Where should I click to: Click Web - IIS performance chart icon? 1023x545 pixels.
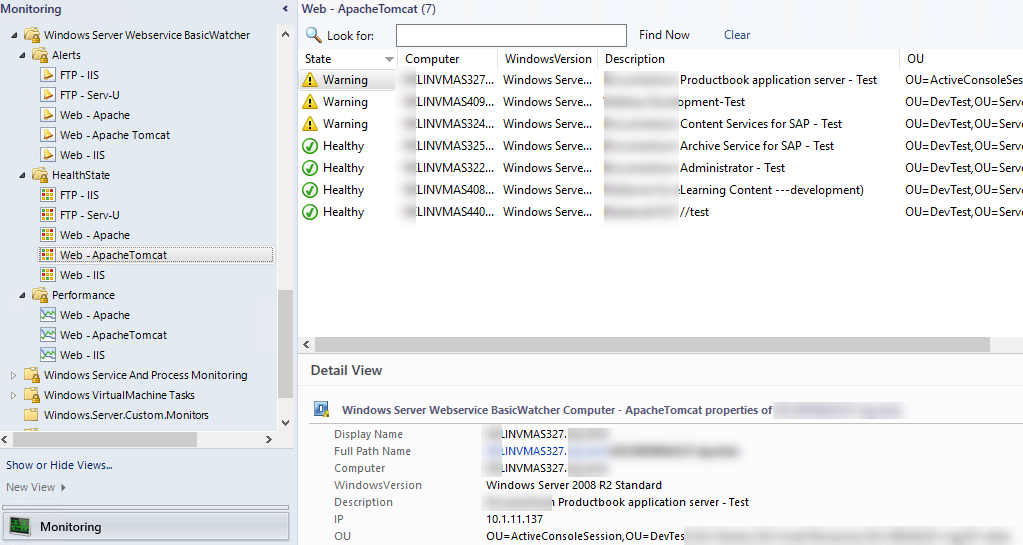coord(48,354)
